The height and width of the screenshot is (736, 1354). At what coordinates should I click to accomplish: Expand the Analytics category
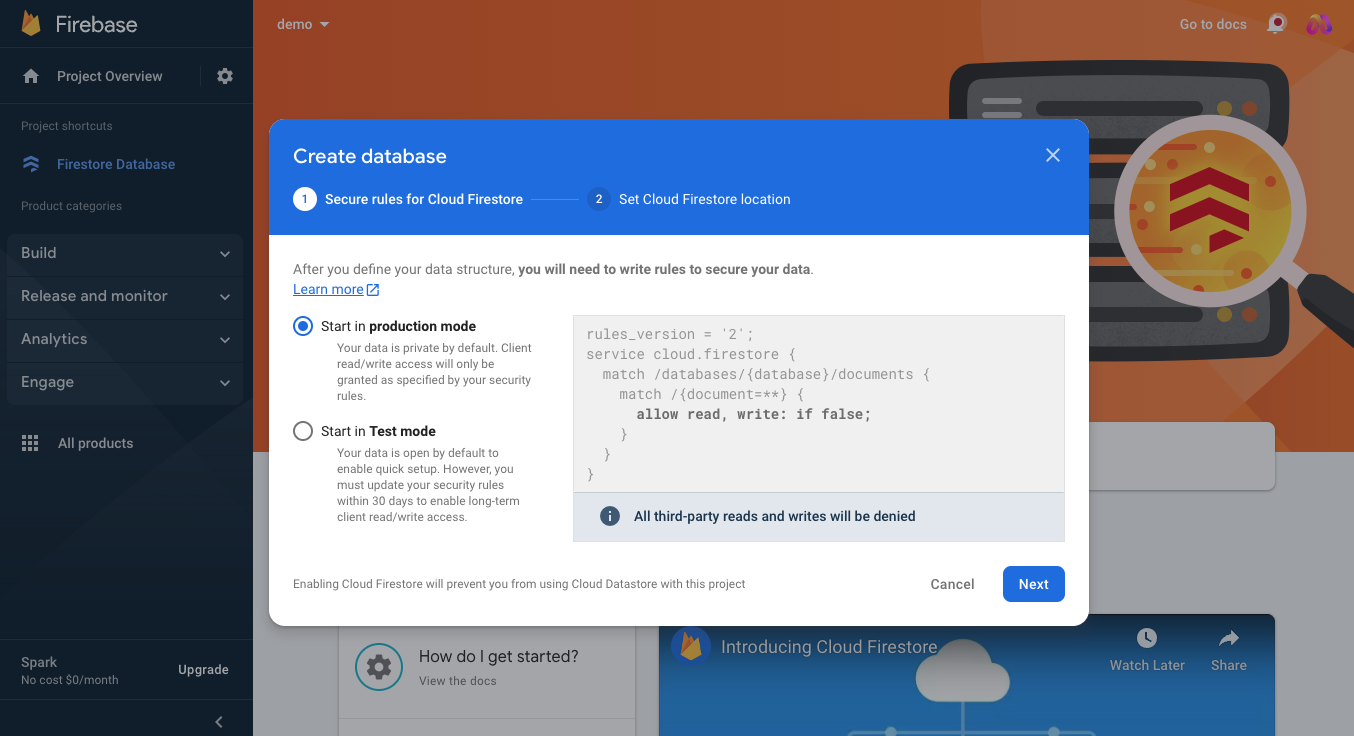pos(125,339)
